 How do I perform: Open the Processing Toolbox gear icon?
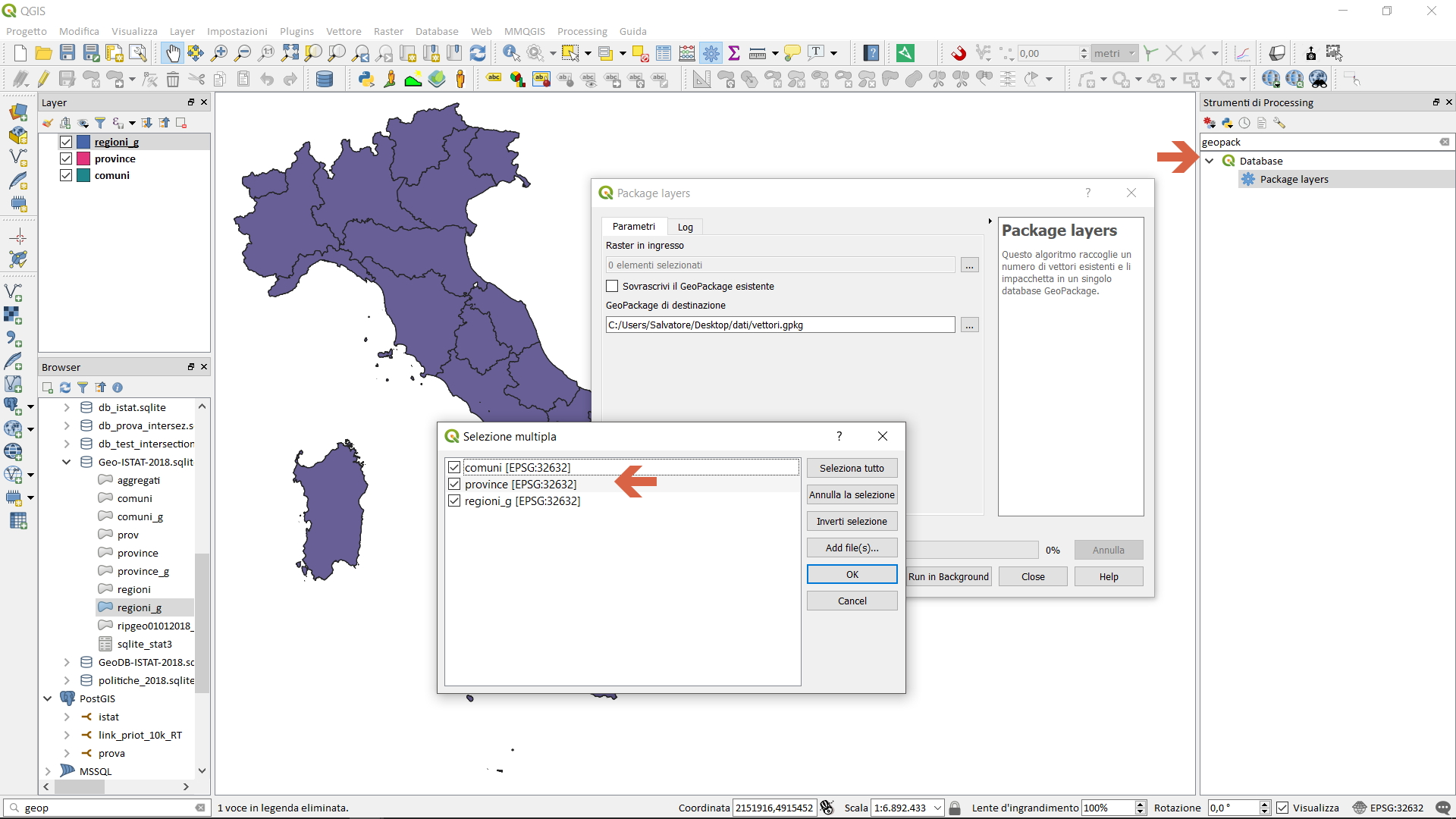pos(711,53)
